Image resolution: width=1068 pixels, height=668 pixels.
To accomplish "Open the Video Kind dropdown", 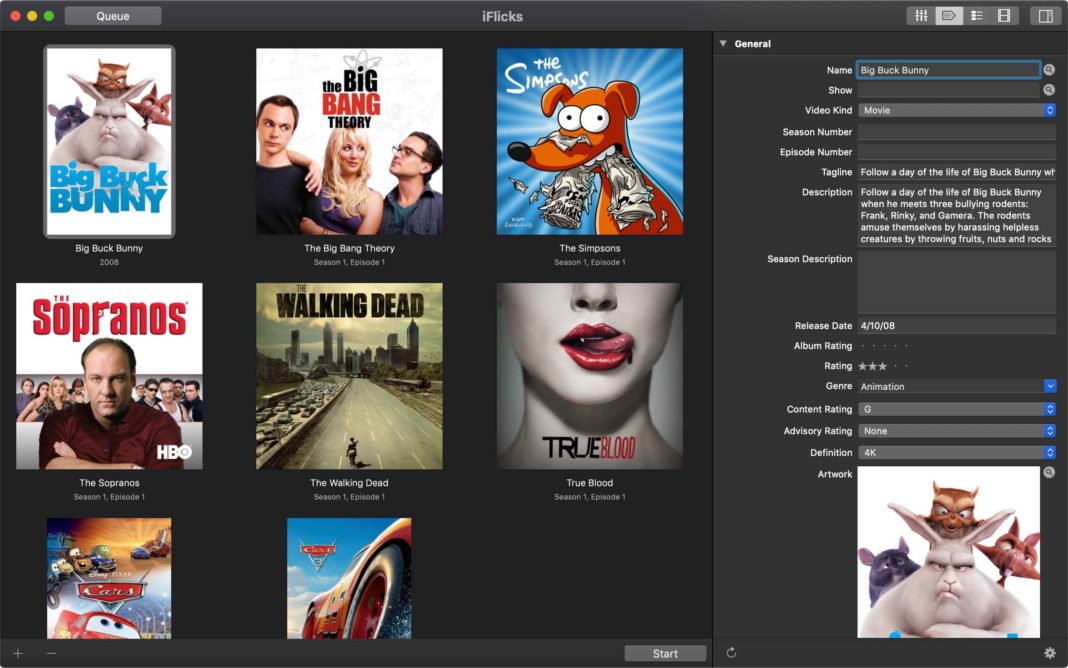I will [956, 110].
